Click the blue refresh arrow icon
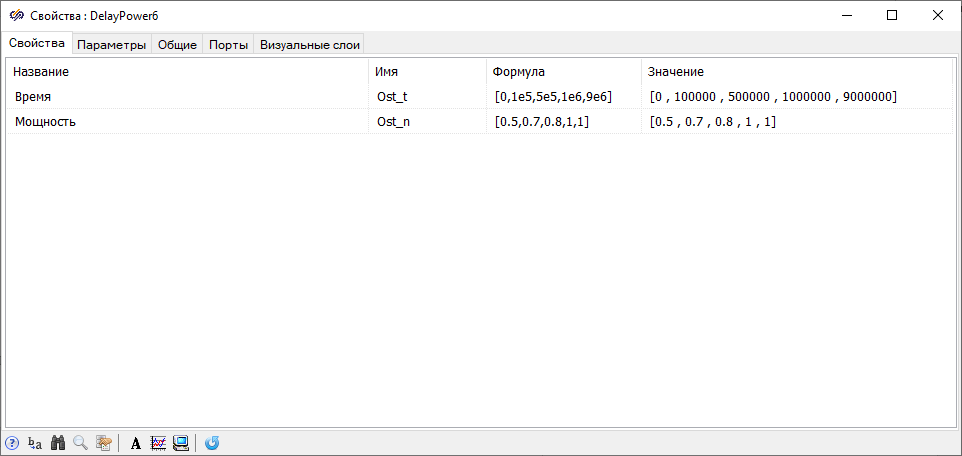Image resolution: width=962 pixels, height=456 pixels. point(212,443)
